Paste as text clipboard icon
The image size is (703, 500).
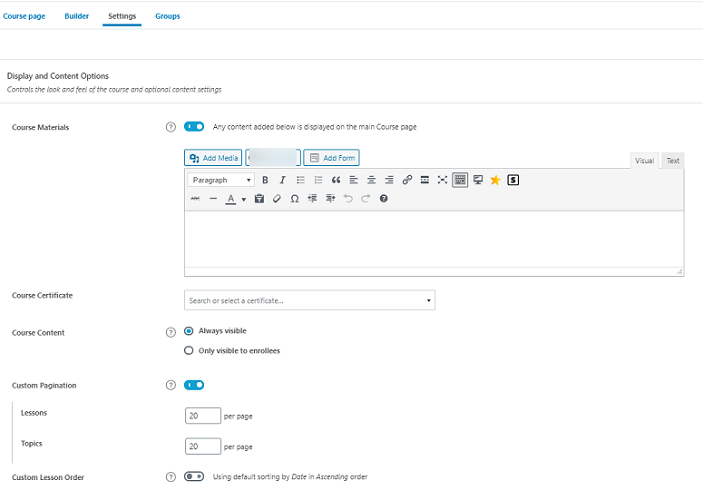(x=259, y=198)
